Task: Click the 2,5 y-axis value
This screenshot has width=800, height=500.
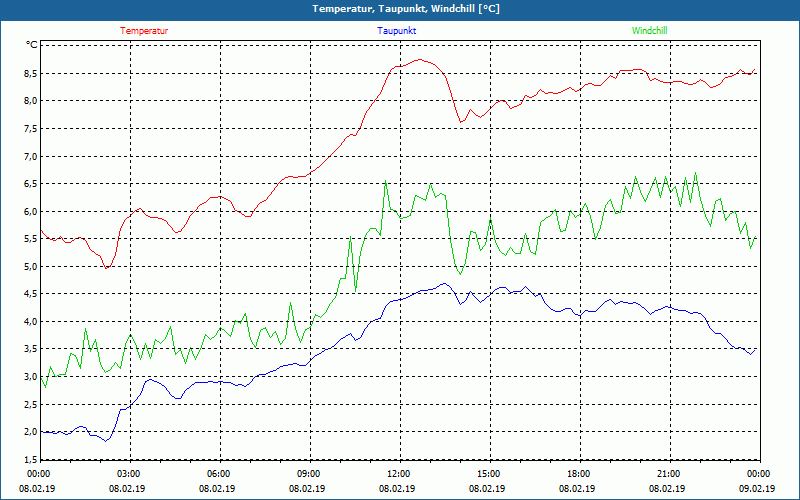Action: point(31,405)
